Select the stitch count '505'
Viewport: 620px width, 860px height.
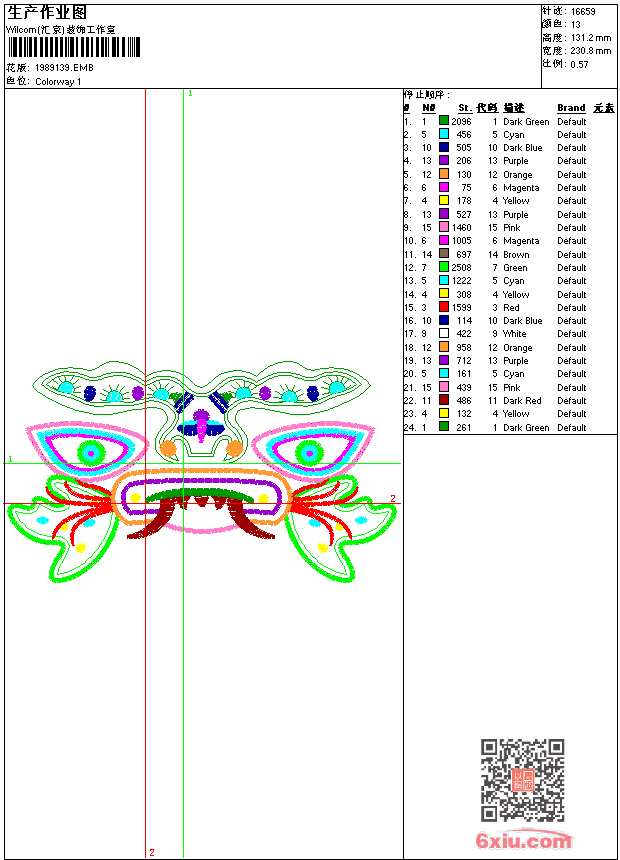(x=464, y=148)
